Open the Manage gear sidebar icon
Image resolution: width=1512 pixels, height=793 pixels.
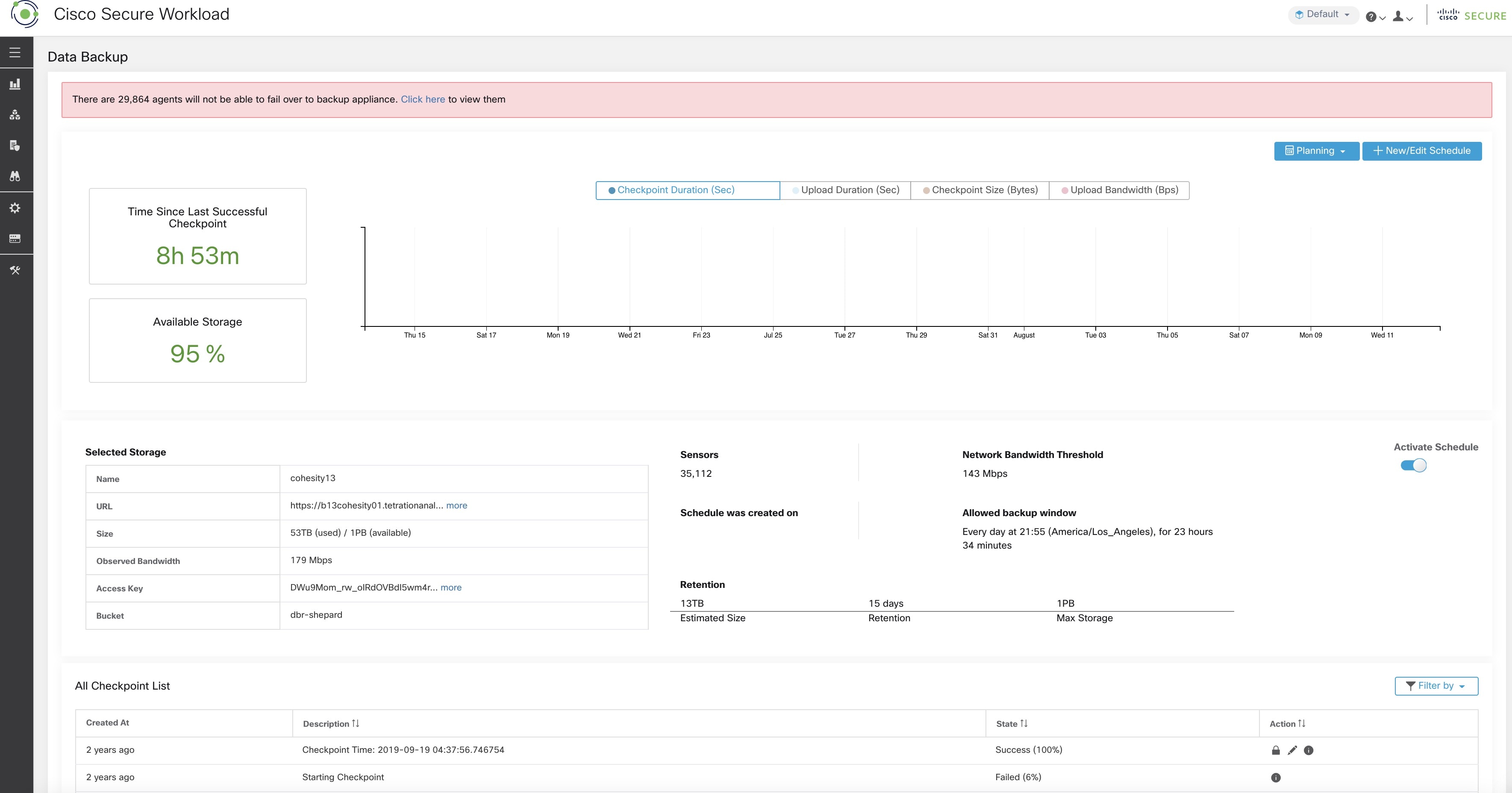15,208
